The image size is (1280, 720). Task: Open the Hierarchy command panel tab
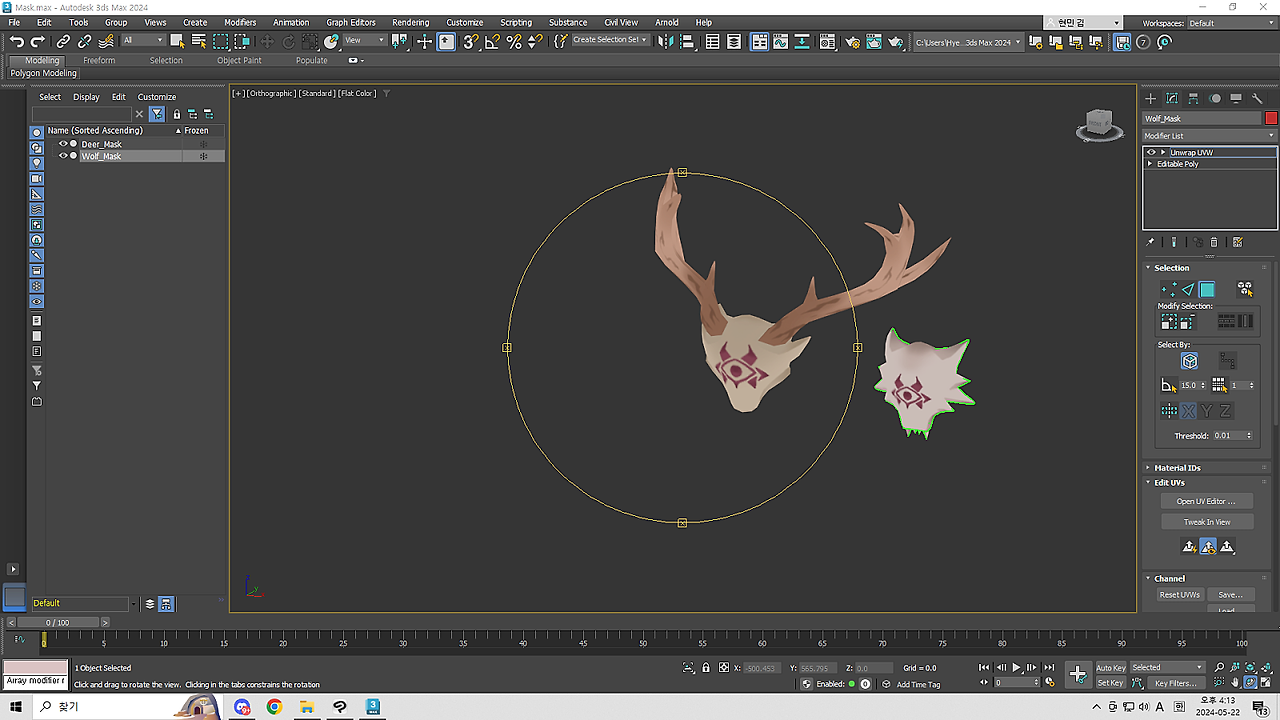pos(1193,98)
